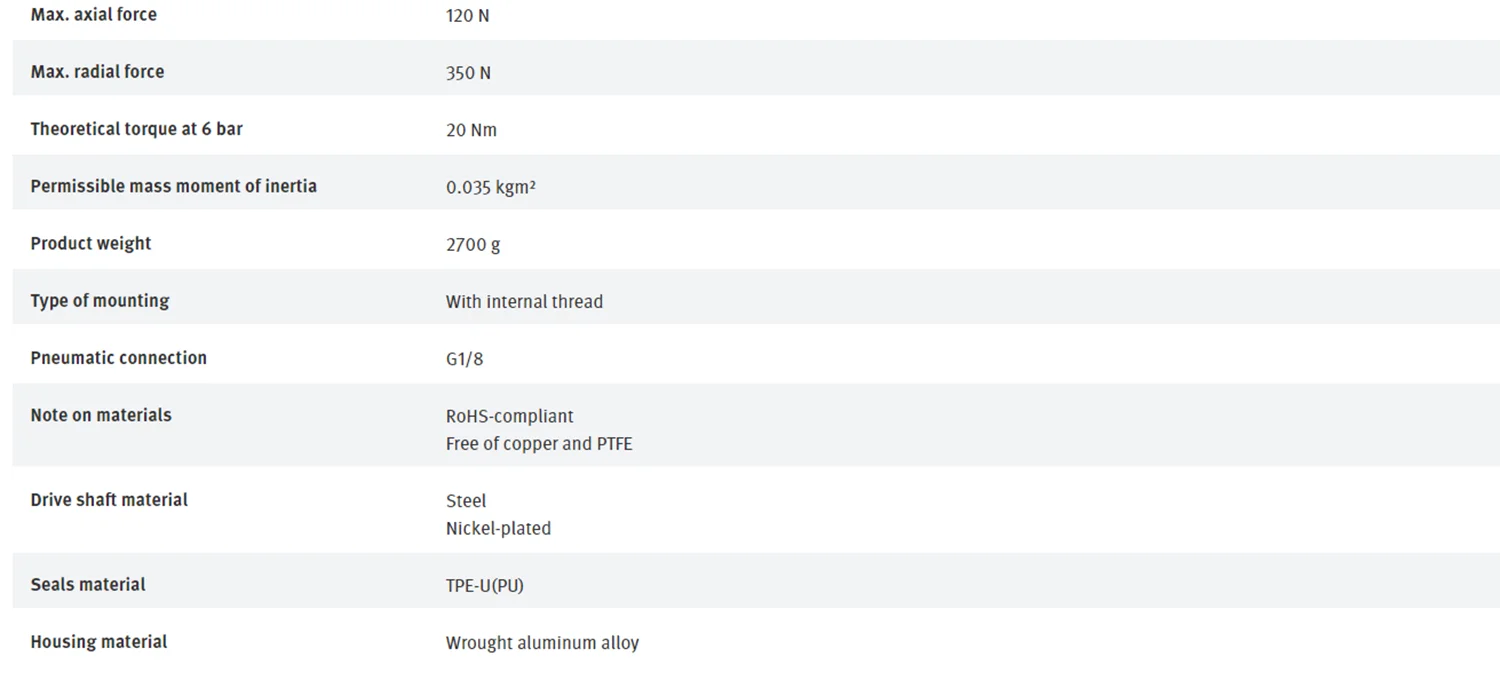The height and width of the screenshot is (680, 1500).
Task: Select the "Wrought aluminum alloy" value
Action: (x=542, y=643)
